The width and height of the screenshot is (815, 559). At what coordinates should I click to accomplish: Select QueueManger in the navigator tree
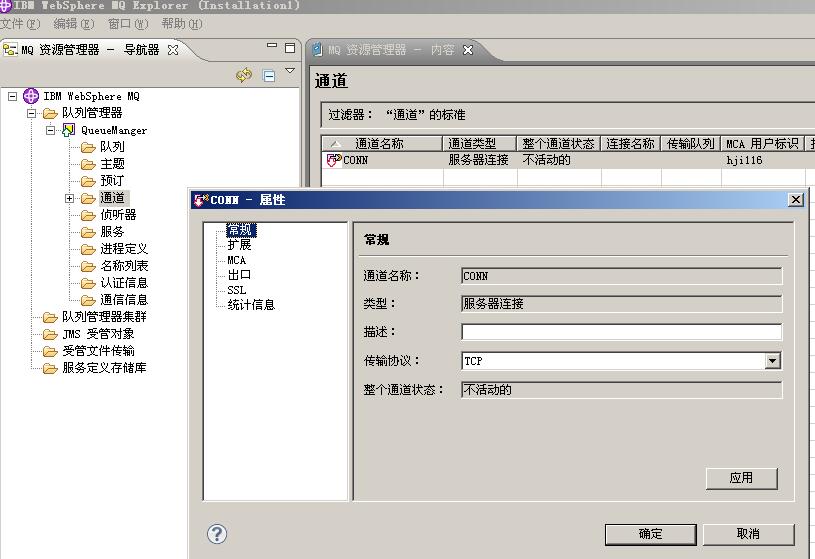(114, 130)
